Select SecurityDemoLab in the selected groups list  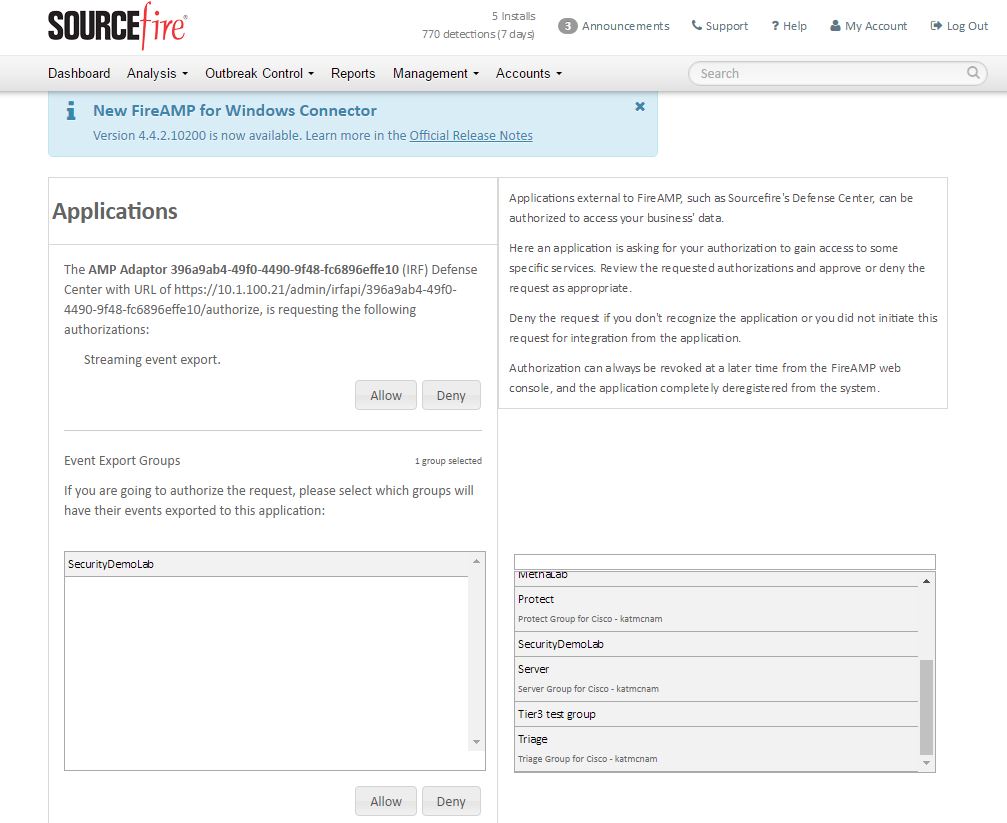pyautogui.click(x=267, y=564)
